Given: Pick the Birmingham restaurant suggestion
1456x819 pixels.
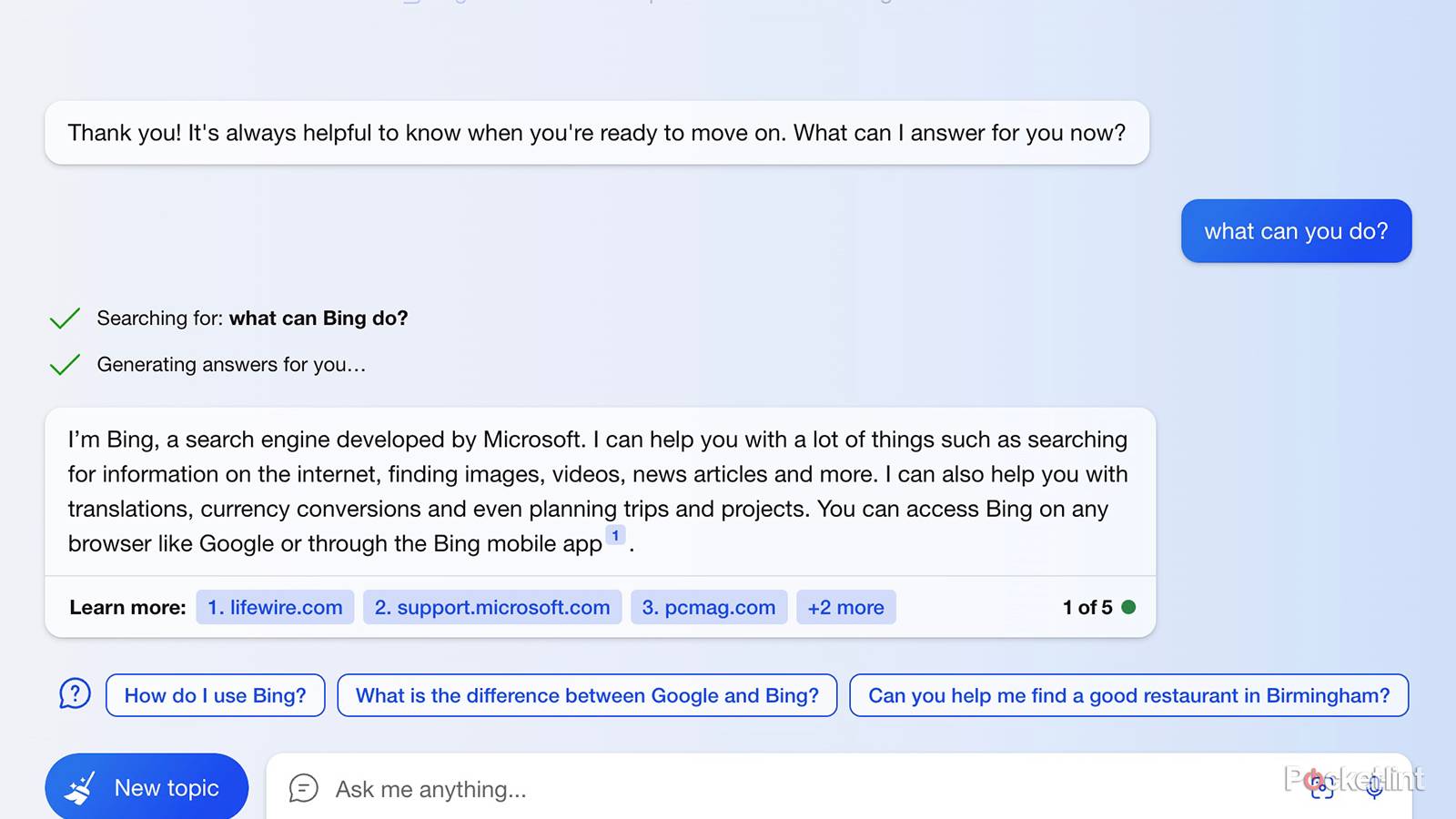Looking at the screenshot, I should (1128, 695).
